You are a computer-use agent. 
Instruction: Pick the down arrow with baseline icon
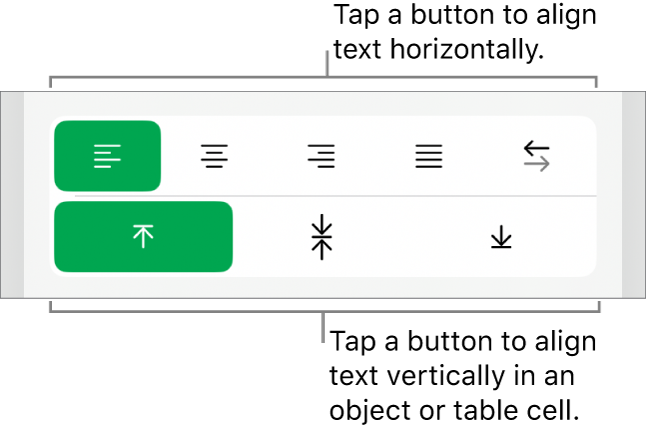click(x=500, y=237)
